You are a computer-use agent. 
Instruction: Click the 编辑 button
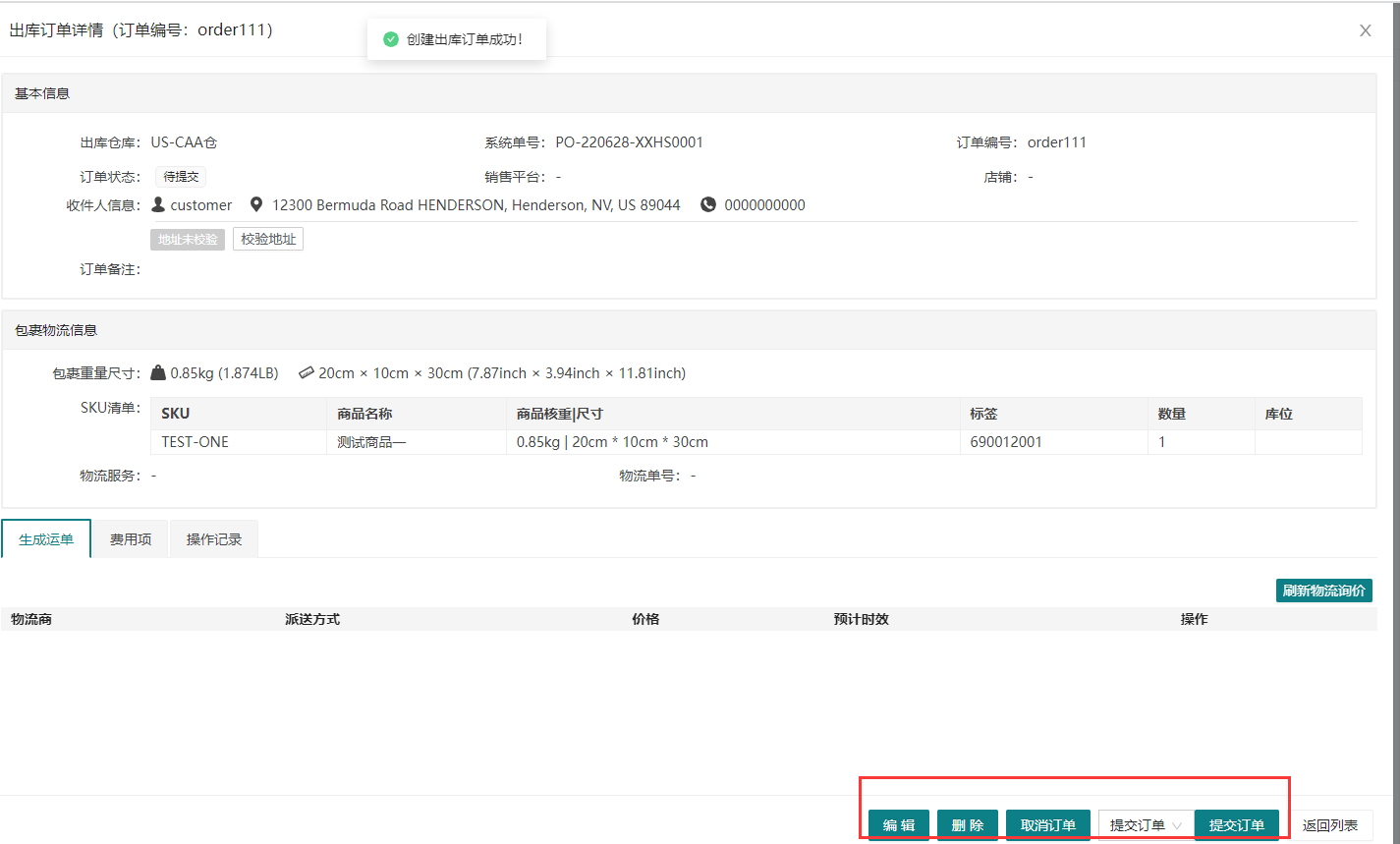coord(899,825)
